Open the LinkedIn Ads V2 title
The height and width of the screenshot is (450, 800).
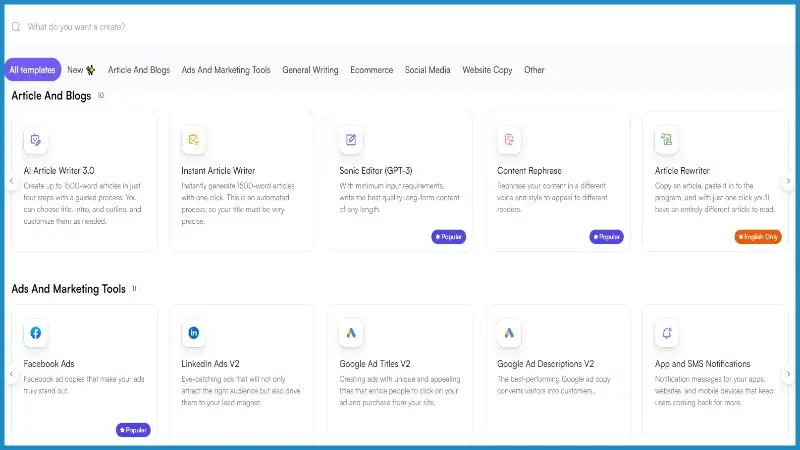pos(210,364)
